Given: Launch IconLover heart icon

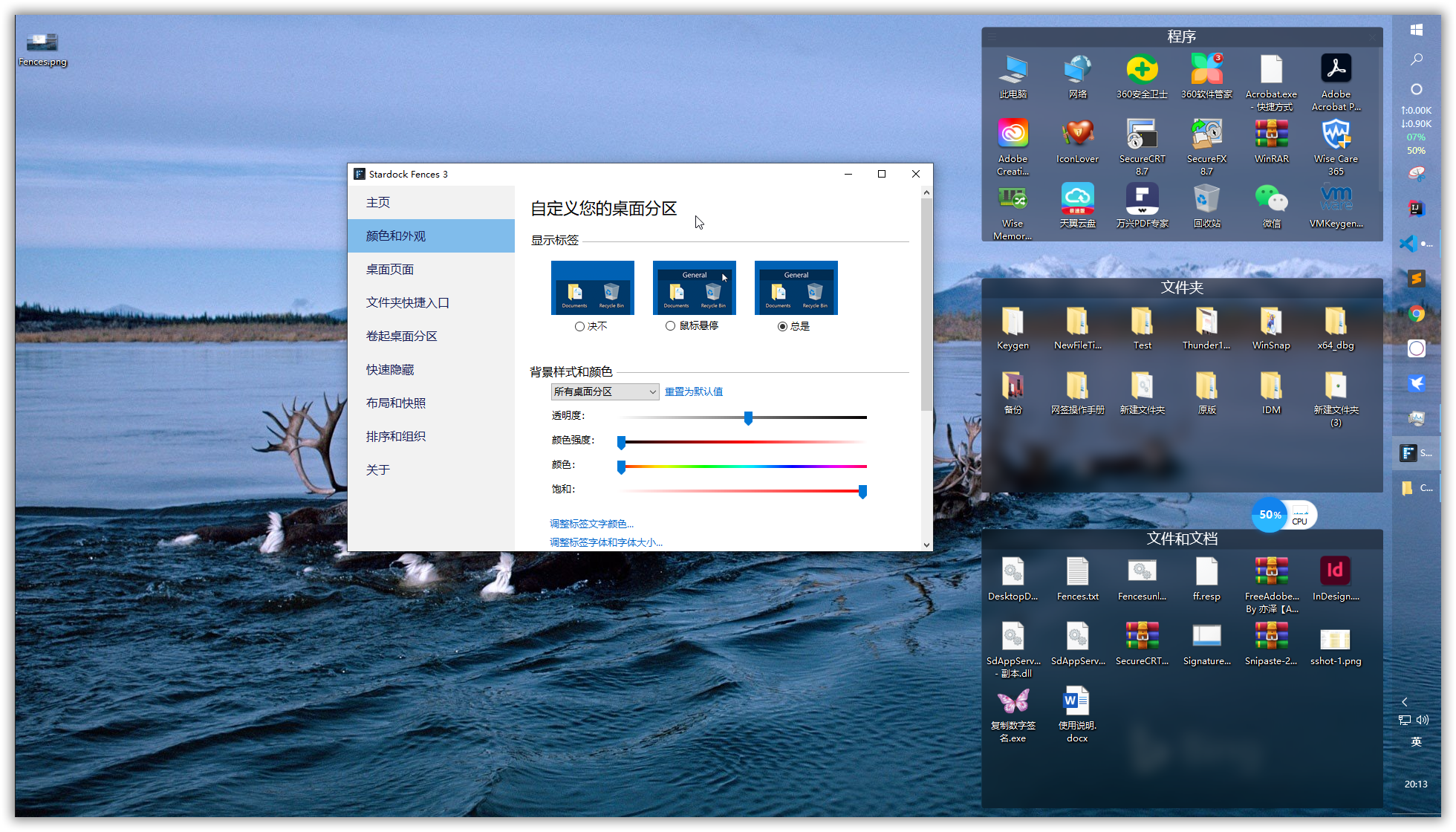Looking at the screenshot, I should pos(1077,140).
